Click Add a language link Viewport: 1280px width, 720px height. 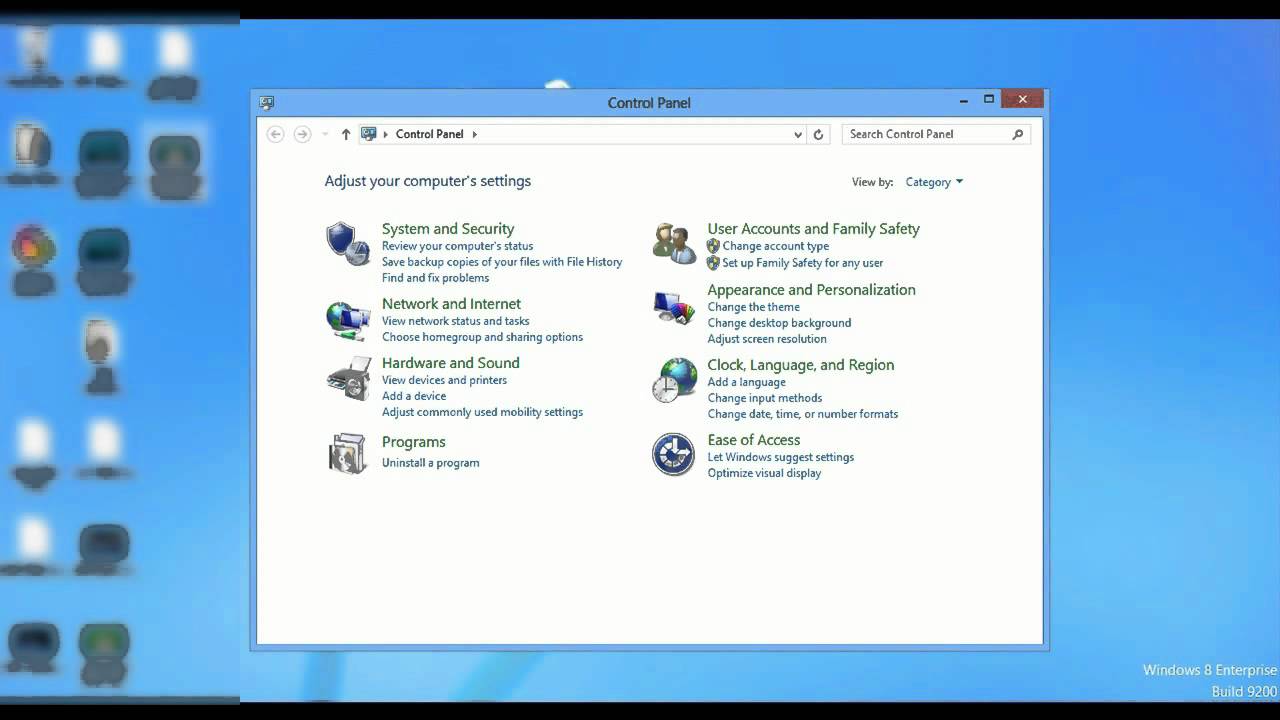click(x=746, y=382)
